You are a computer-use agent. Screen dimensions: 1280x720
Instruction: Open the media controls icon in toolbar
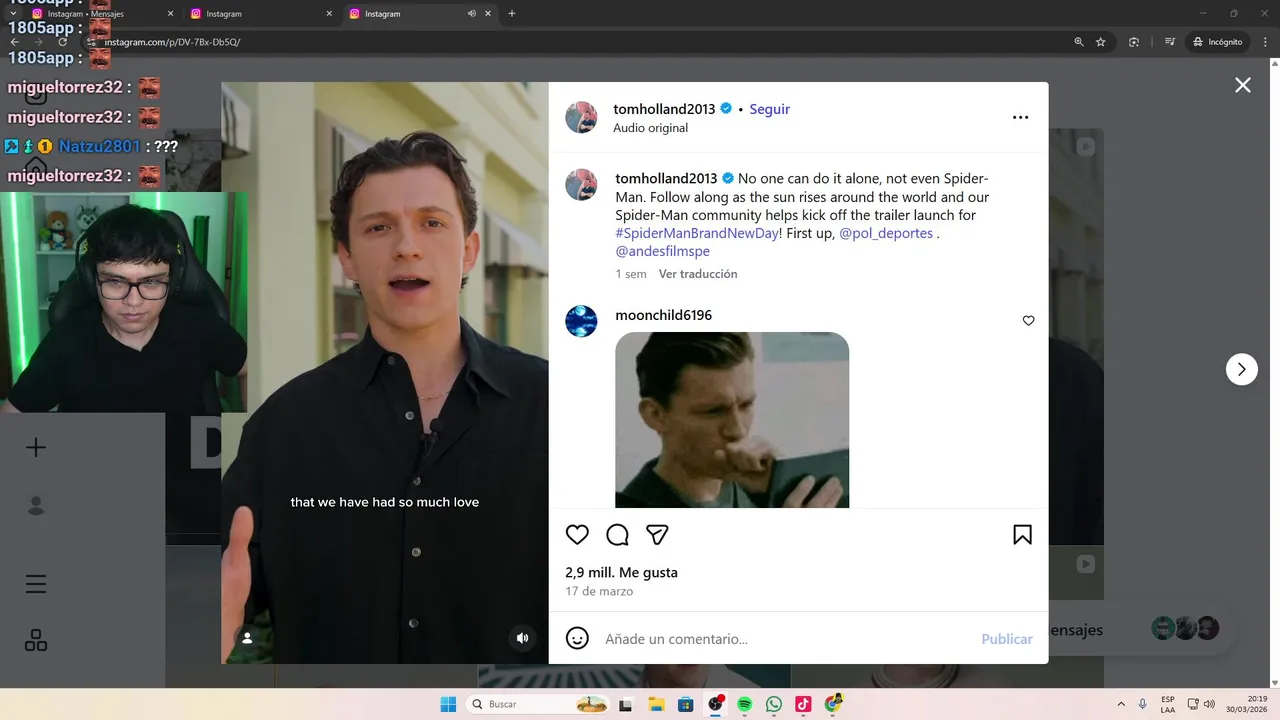[1170, 42]
